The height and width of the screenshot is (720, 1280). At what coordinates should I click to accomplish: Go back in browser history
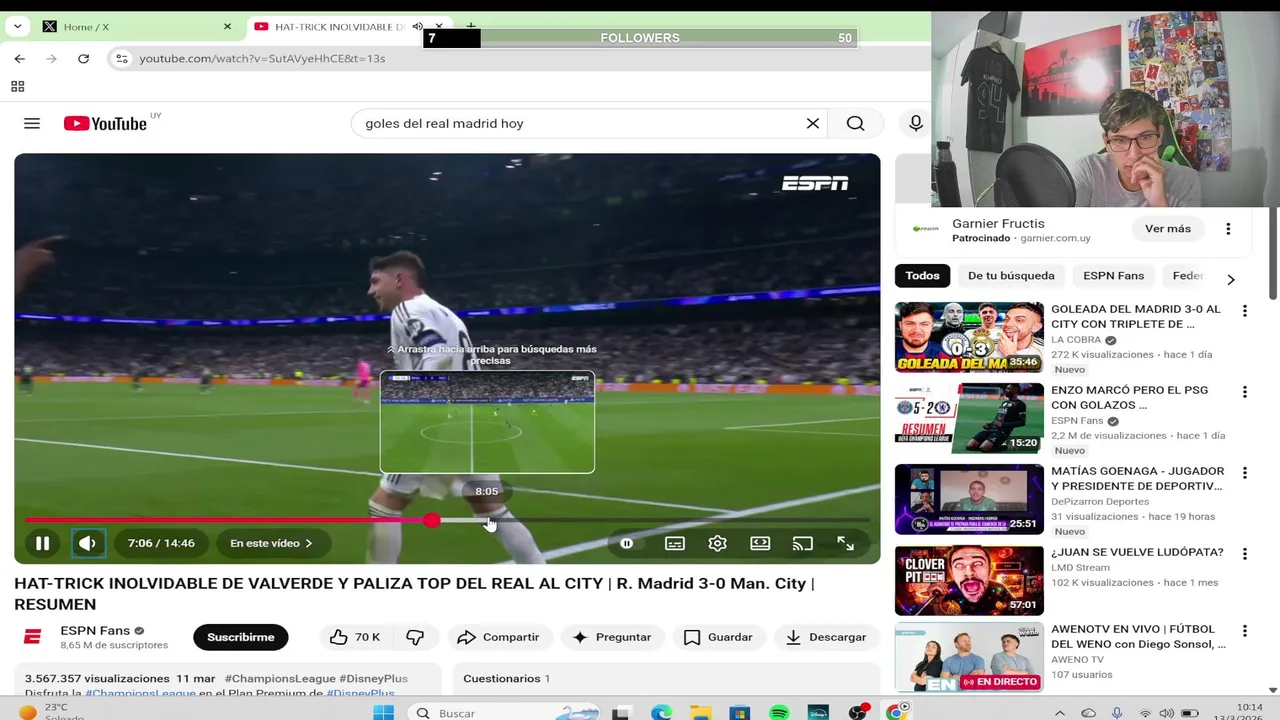19,59
